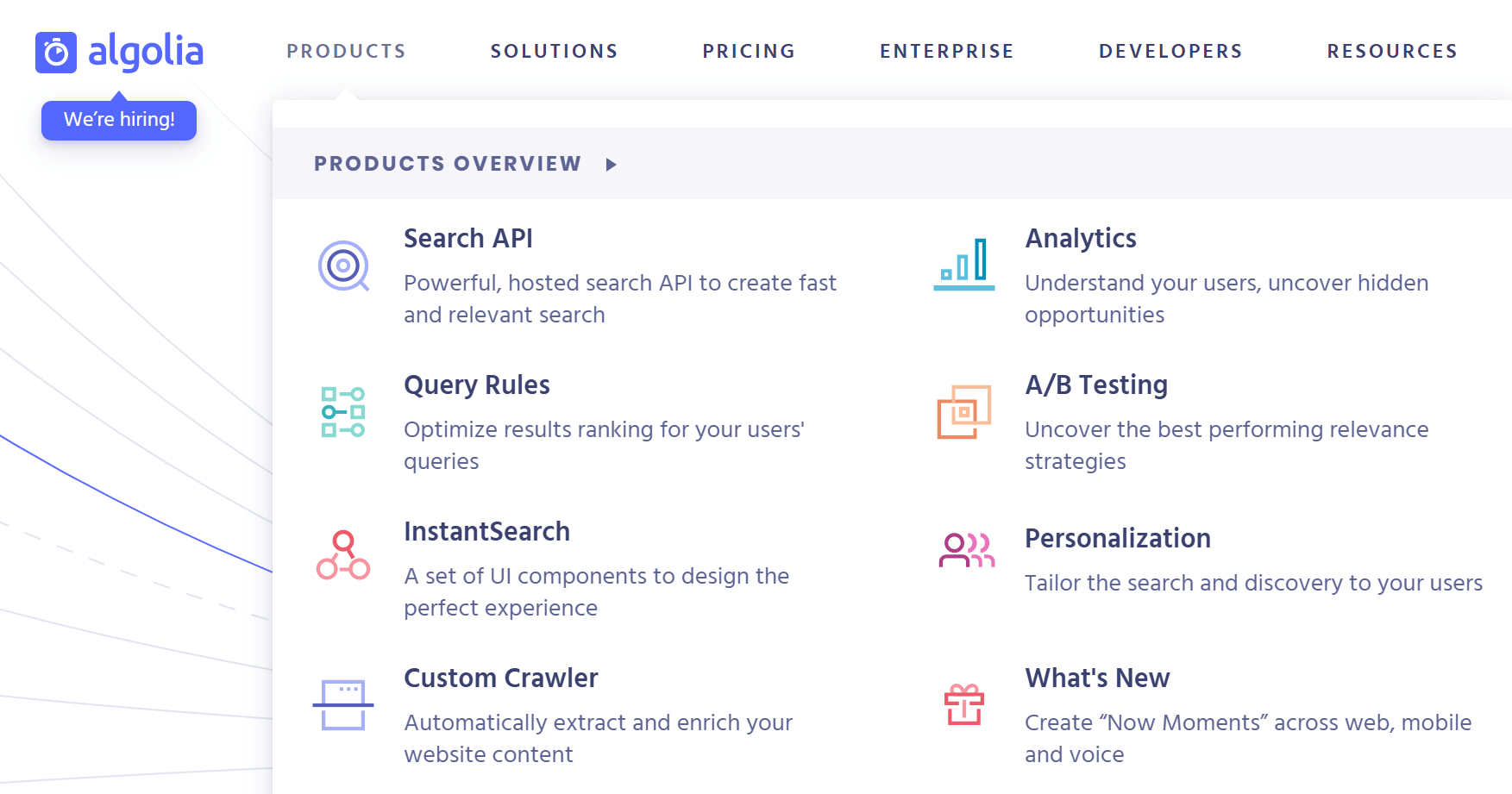1512x794 pixels.
Task: Click the A/B Testing overlapping squares icon
Action: tap(964, 412)
